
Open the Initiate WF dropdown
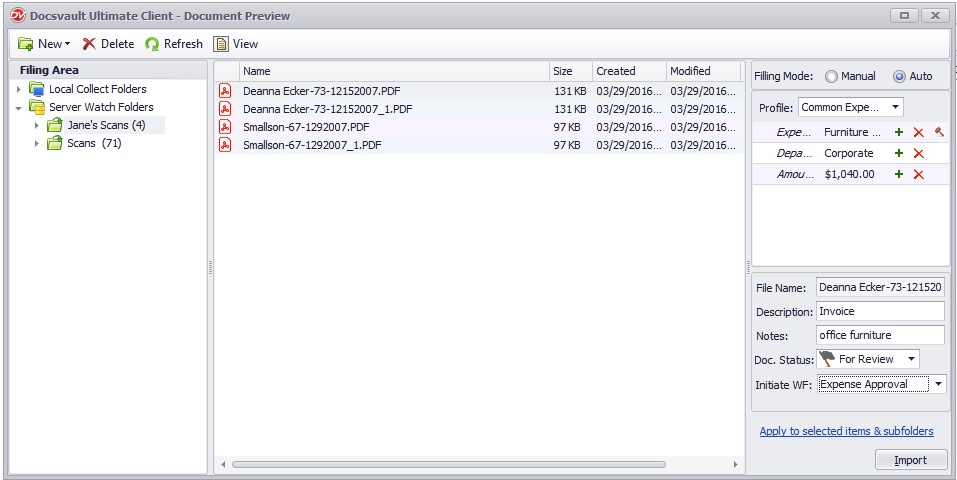pyautogui.click(x=937, y=384)
